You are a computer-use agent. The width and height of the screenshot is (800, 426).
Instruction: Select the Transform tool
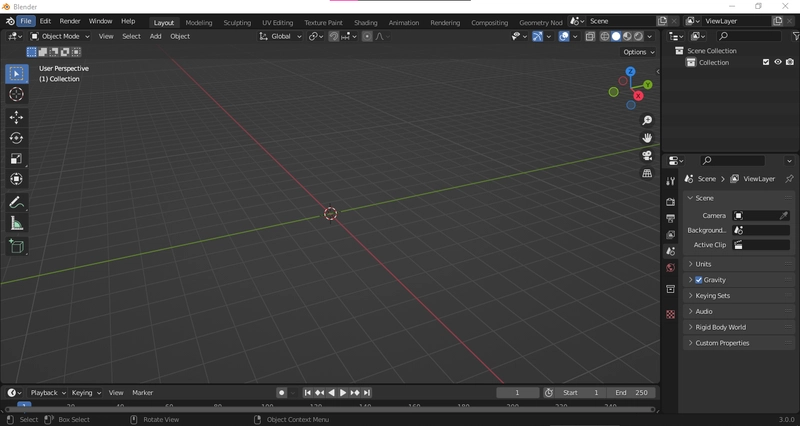(x=16, y=179)
